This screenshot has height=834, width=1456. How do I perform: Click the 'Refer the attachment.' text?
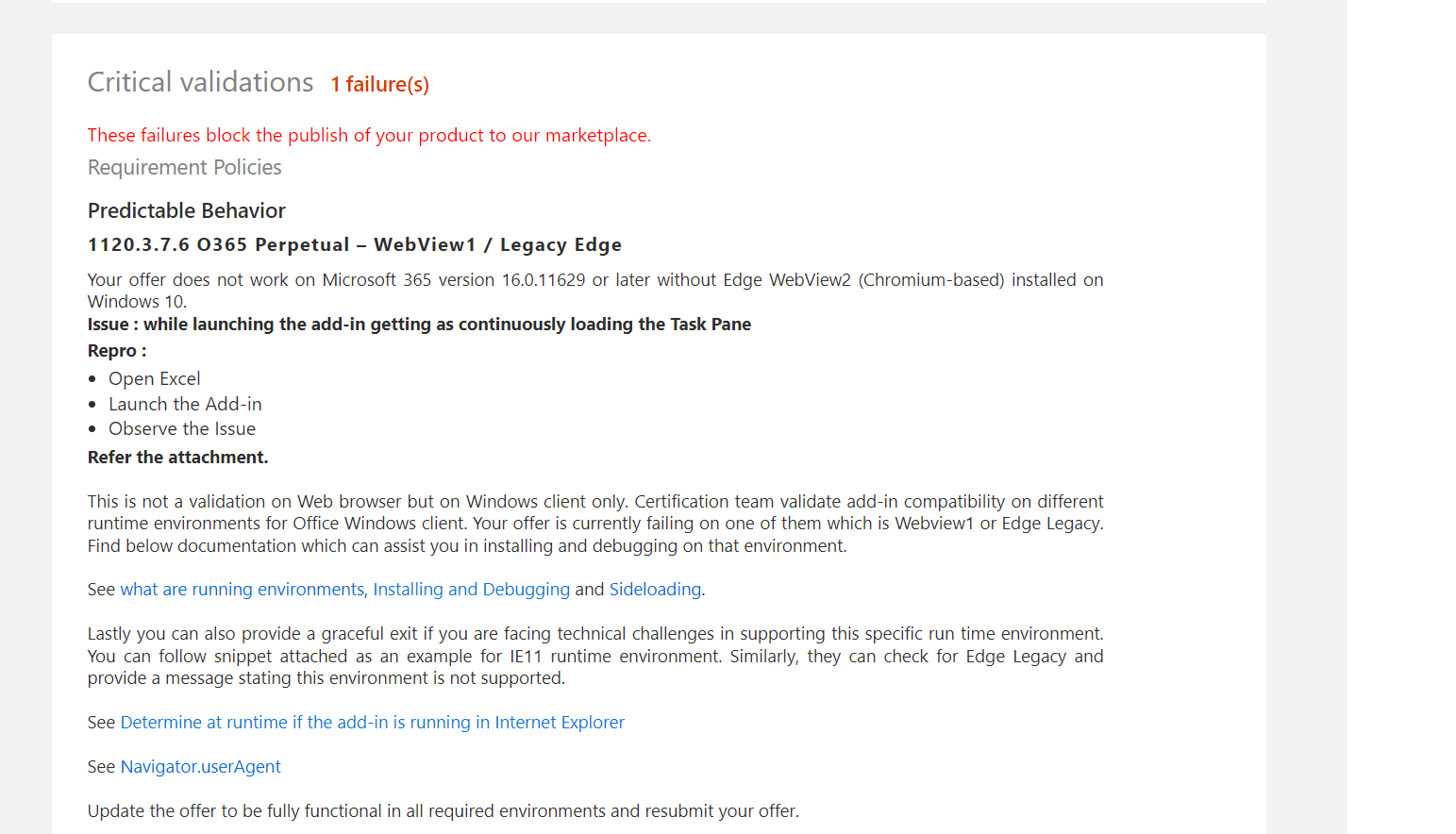(x=177, y=458)
